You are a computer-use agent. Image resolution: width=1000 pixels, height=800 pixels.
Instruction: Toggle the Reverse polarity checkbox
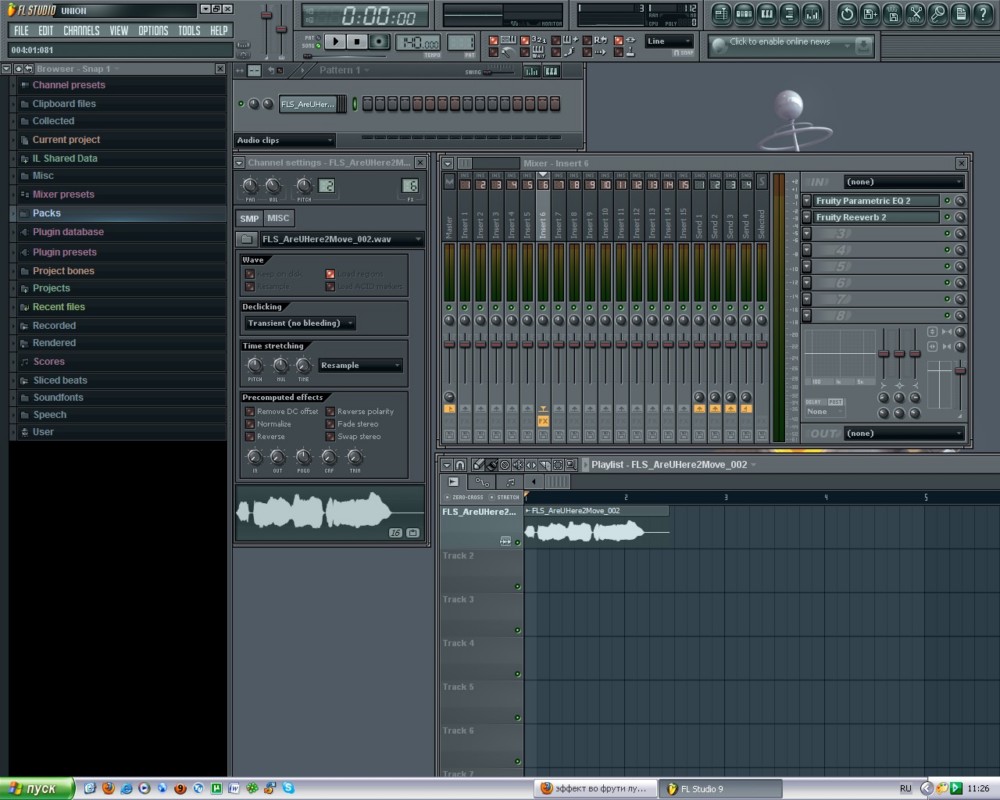tap(330, 411)
